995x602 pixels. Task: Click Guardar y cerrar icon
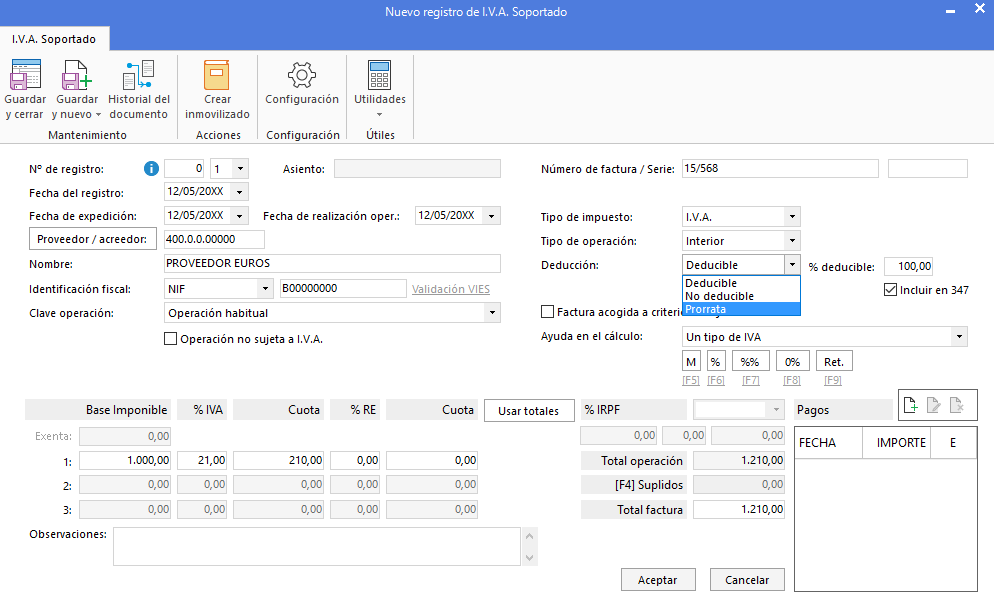point(25,75)
